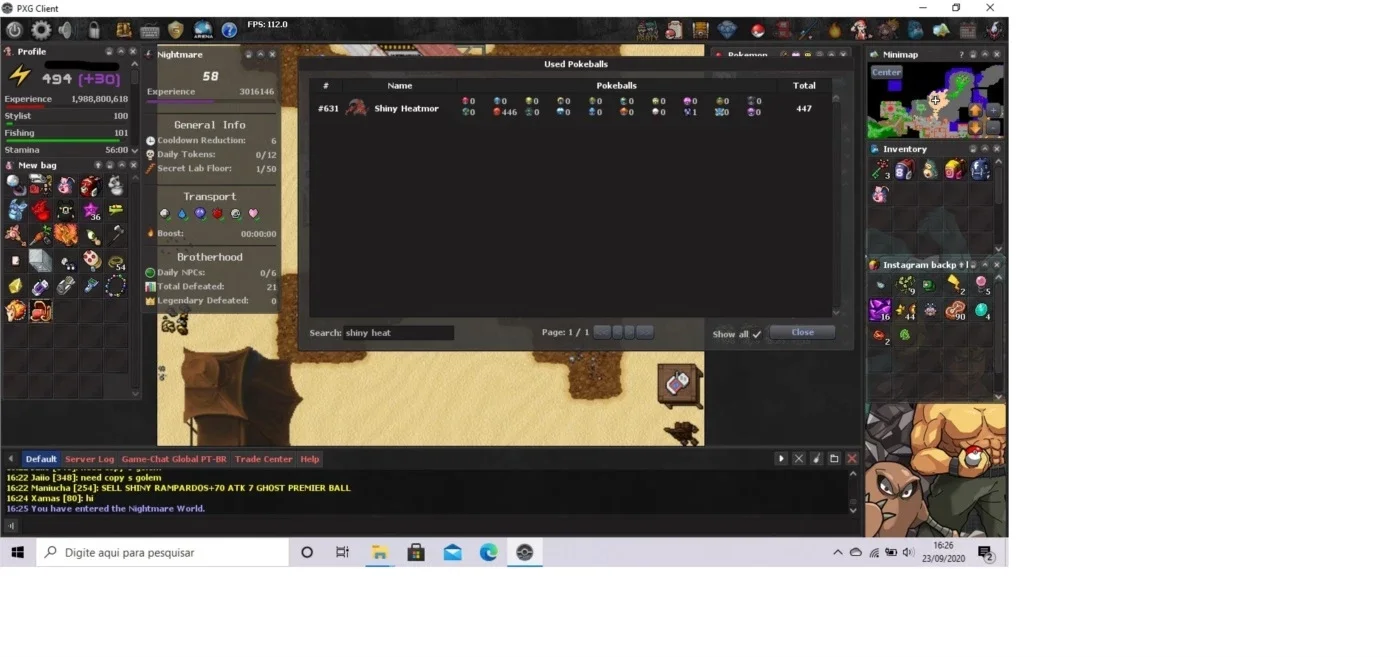Image resolution: width=1400 pixels, height=657 pixels.
Task: Click the Minimap help question mark
Action: tap(962, 54)
